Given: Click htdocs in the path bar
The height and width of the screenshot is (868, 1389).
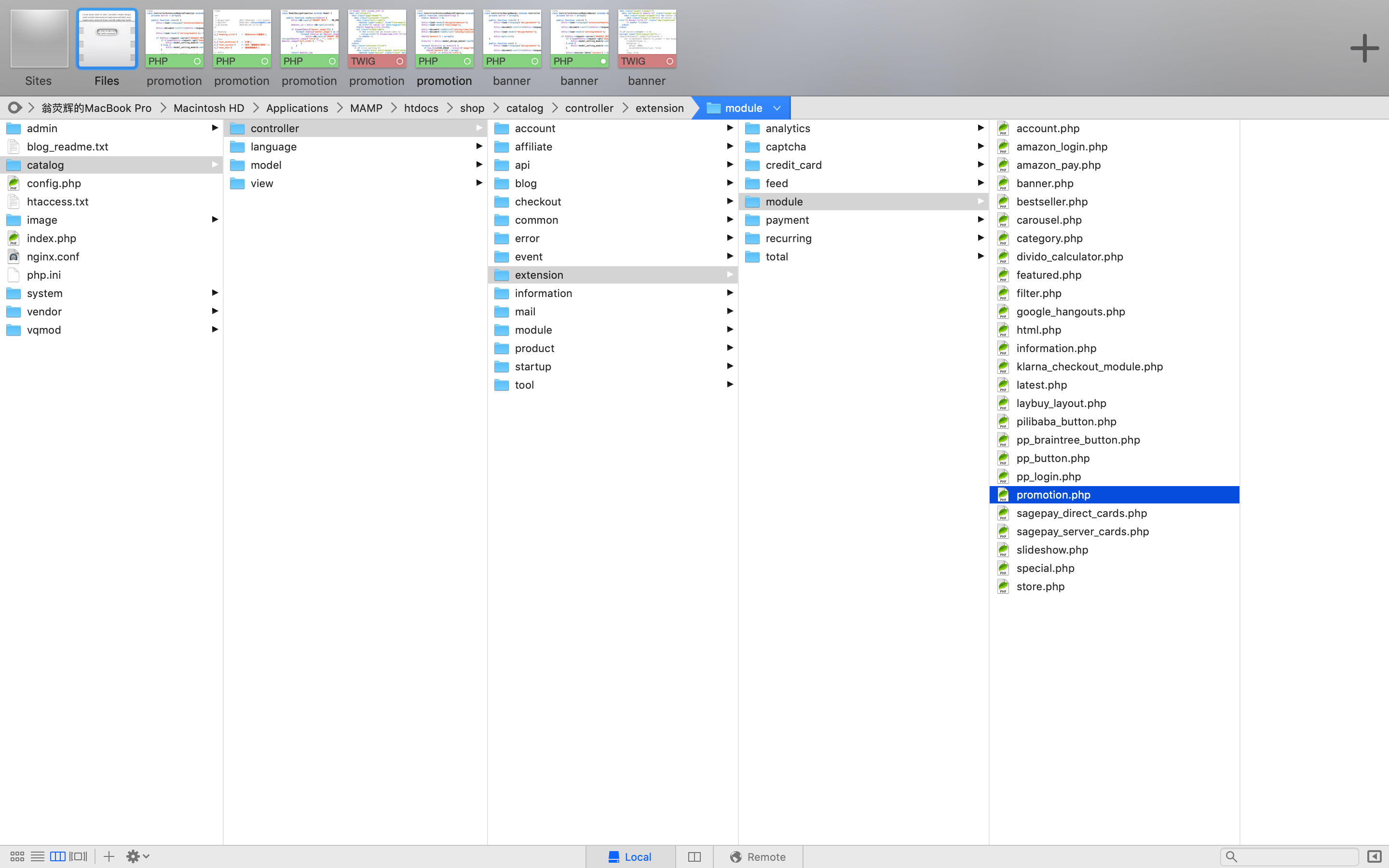Looking at the screenshot, I should [x=421, y=108].
